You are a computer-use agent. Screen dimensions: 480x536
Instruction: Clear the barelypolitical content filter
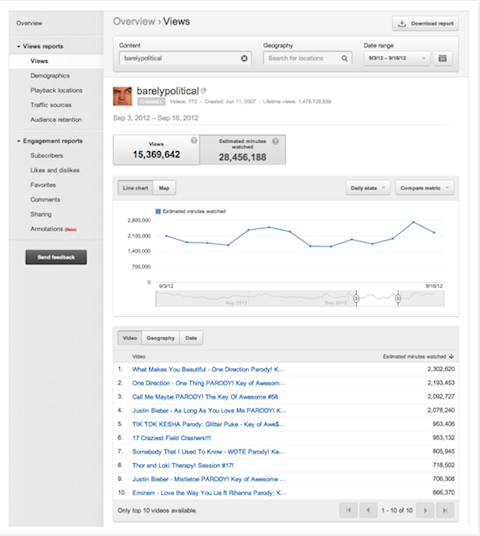click(244, 58)
